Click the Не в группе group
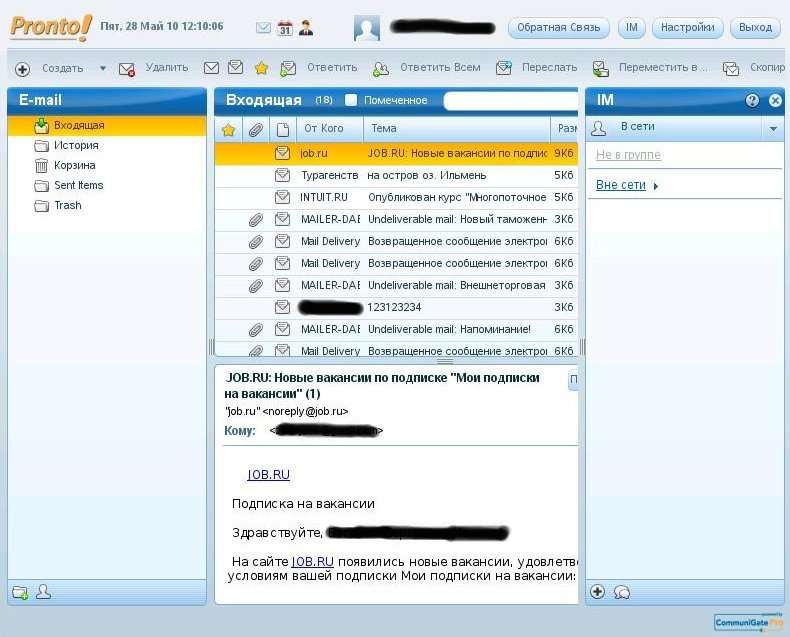790x637 pixels. 628,155
